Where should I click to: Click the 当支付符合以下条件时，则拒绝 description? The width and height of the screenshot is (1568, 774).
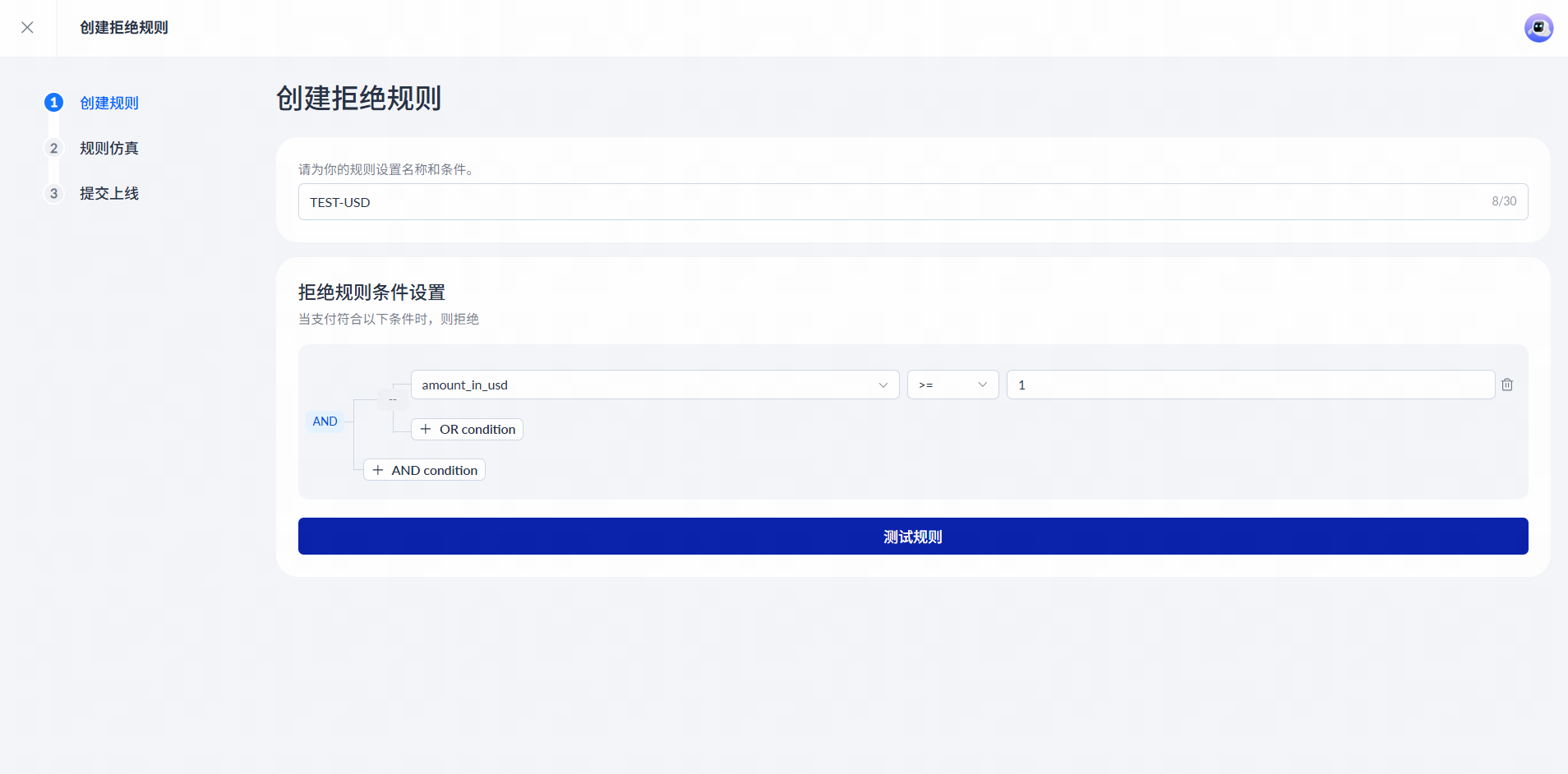click(x=389, y=319)
